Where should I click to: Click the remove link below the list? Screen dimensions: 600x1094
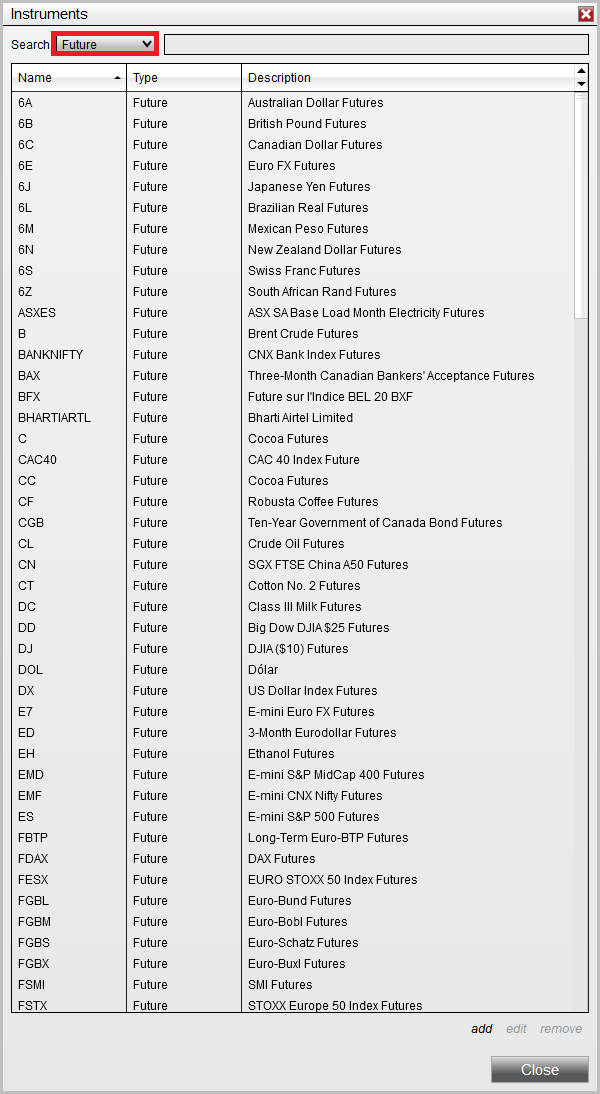point(561,1029)
